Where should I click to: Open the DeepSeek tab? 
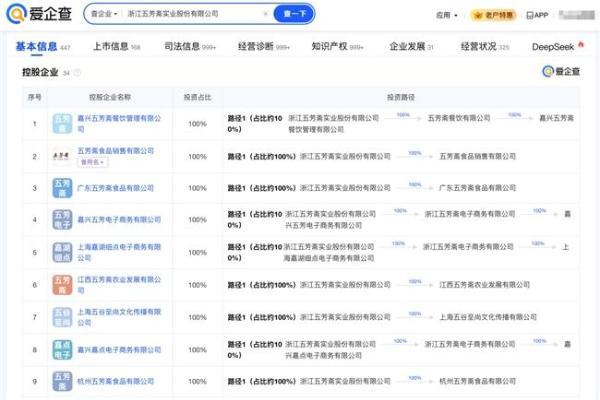558,47
